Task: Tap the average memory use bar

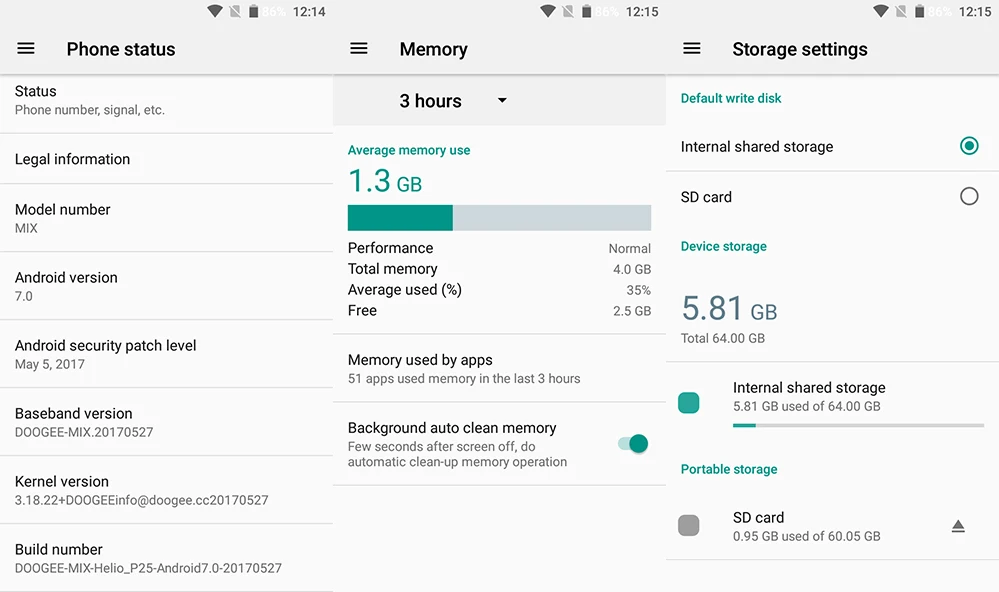Action: pos(500,218)
